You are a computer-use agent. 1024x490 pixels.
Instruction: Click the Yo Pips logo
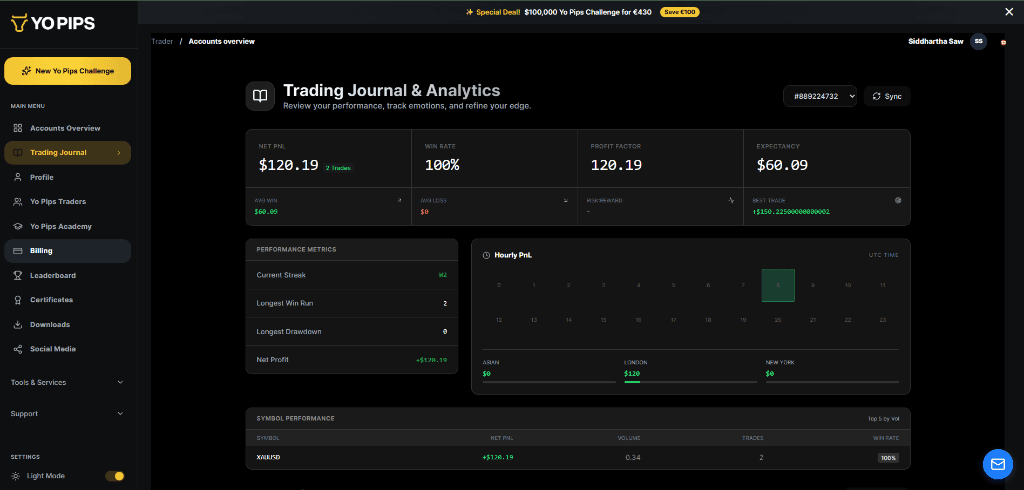53,24
